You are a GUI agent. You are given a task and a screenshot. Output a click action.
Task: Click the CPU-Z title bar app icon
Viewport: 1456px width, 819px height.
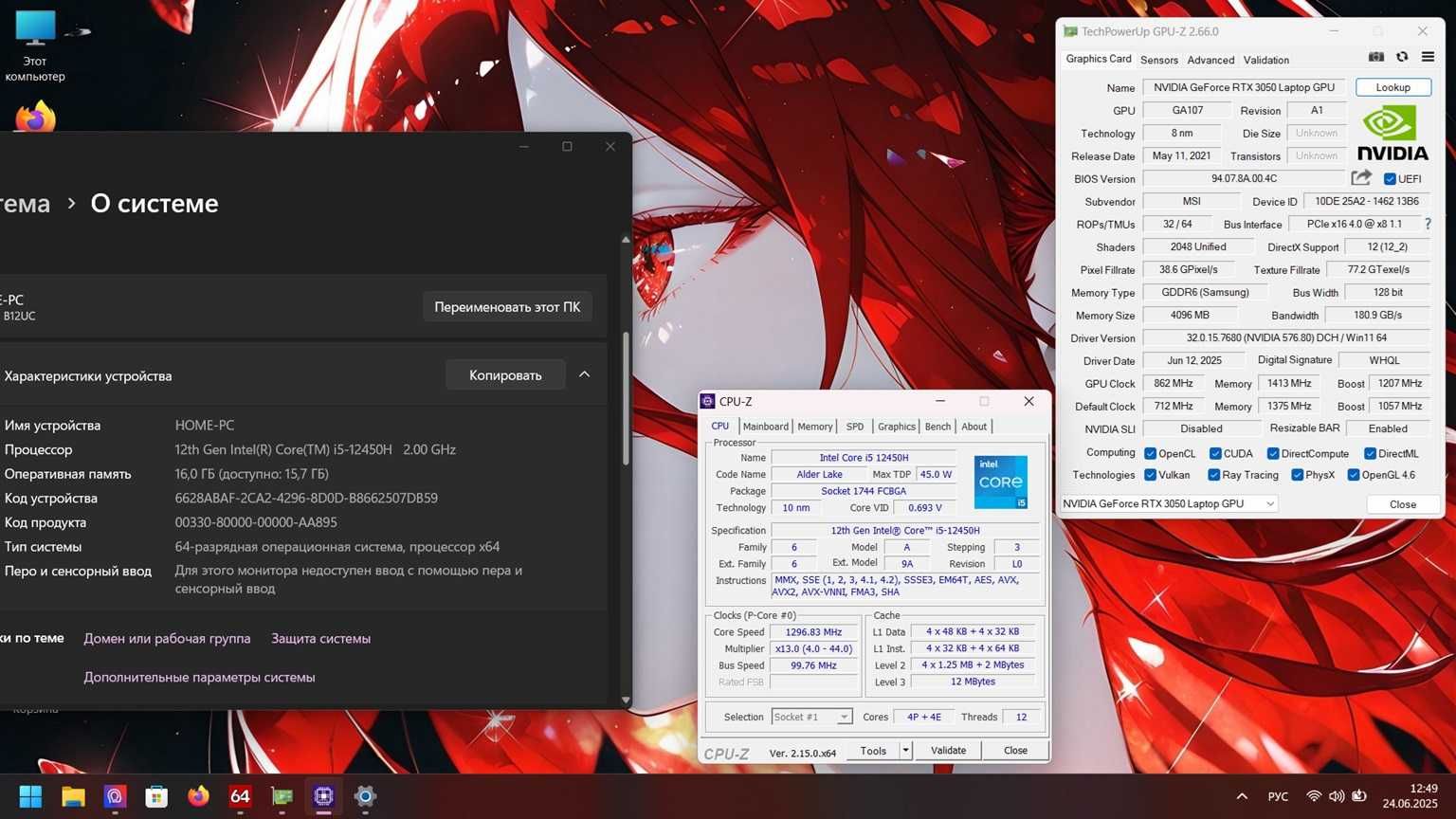click(707, 401)
